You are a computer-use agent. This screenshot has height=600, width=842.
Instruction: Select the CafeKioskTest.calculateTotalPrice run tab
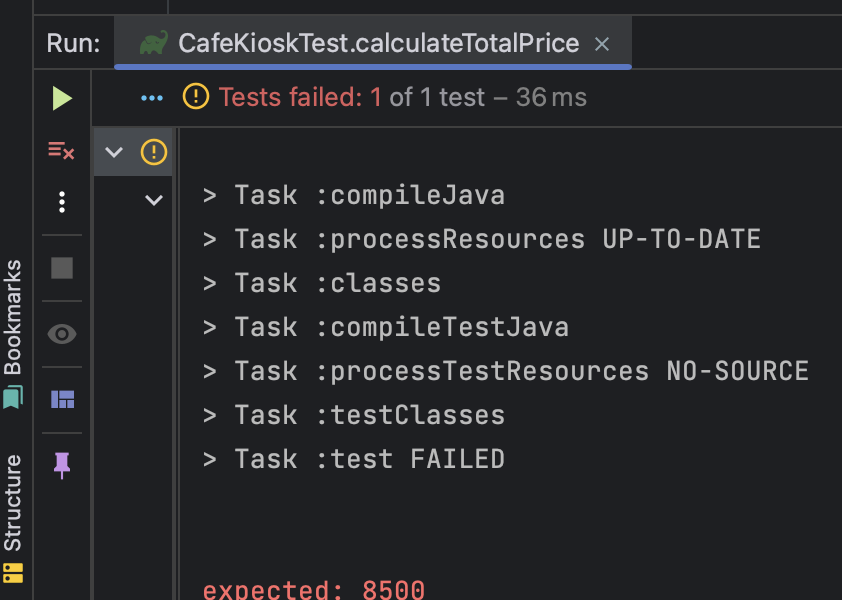click(377, 44)
